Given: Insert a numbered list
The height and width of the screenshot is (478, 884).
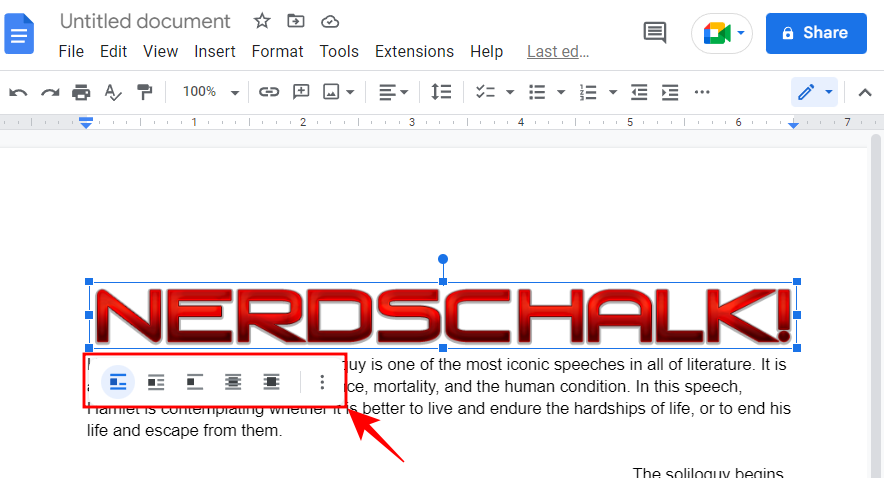Looking at the screenshot, I should point(588,92).
